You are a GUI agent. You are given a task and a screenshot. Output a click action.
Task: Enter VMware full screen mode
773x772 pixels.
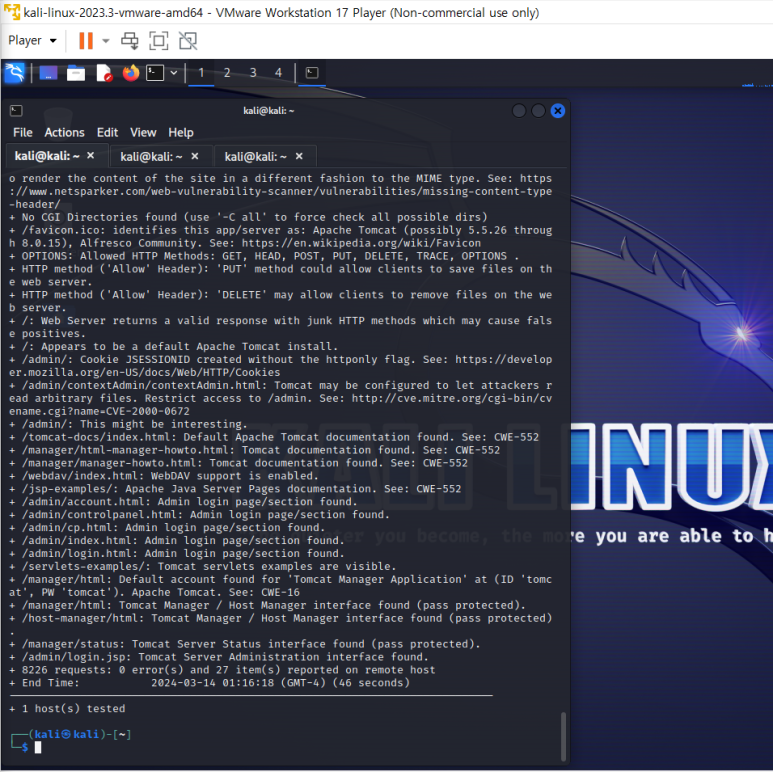pyautogui.click(x=159, y=41)
